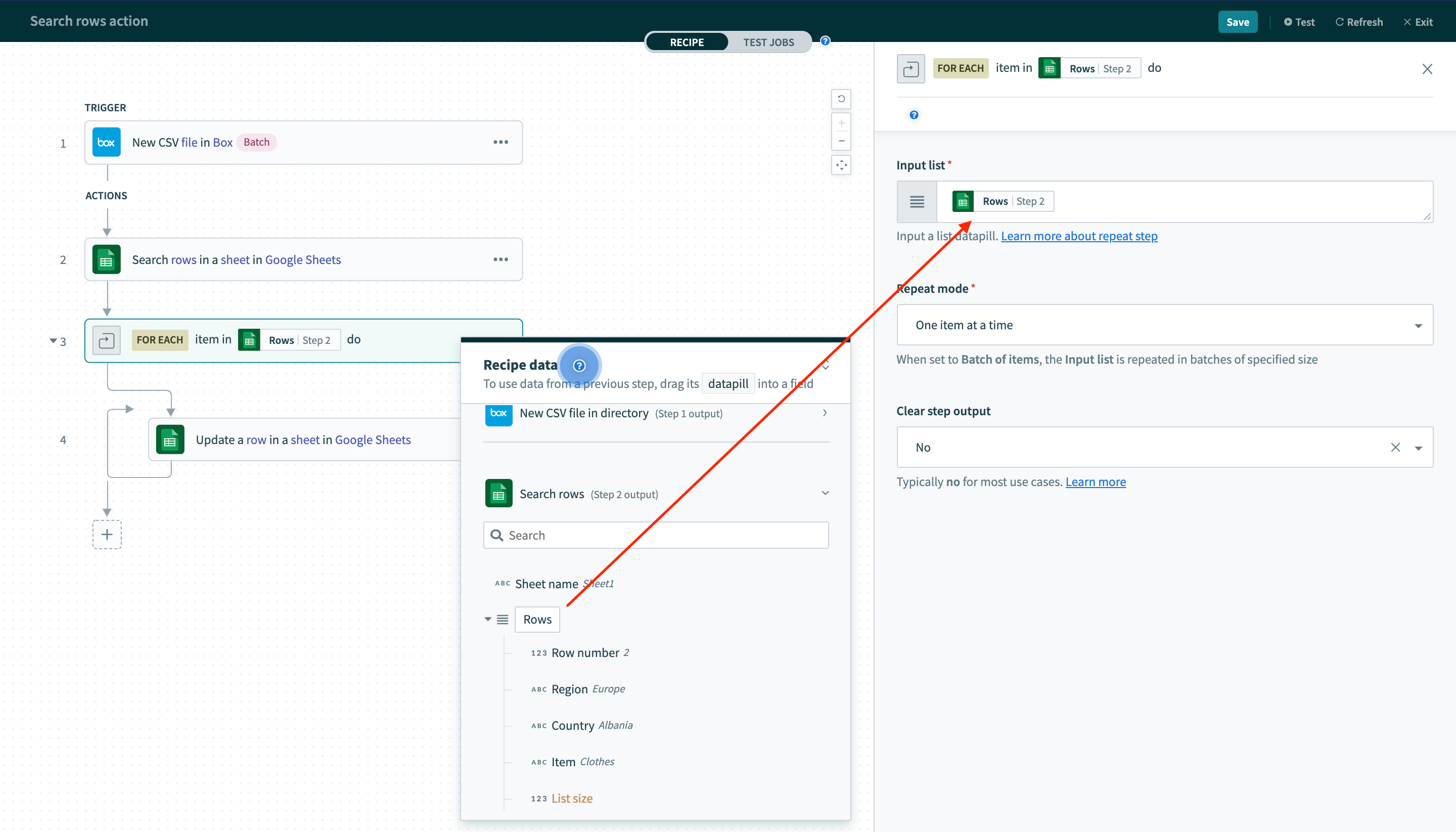Select the loop icon on the FOR EACH step
This screenshot has width=1456, height=832.
pos(106,340)
